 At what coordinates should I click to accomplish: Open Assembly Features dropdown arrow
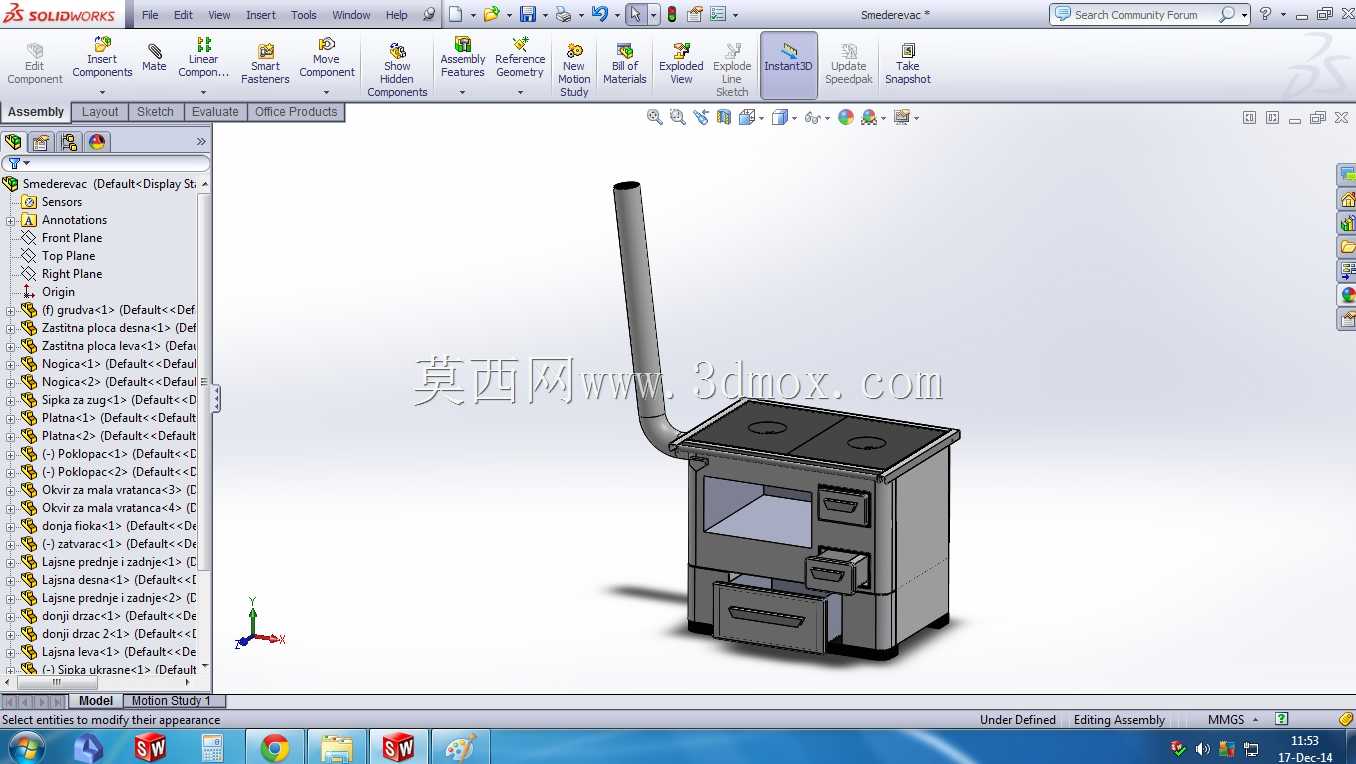coord(462,92)
